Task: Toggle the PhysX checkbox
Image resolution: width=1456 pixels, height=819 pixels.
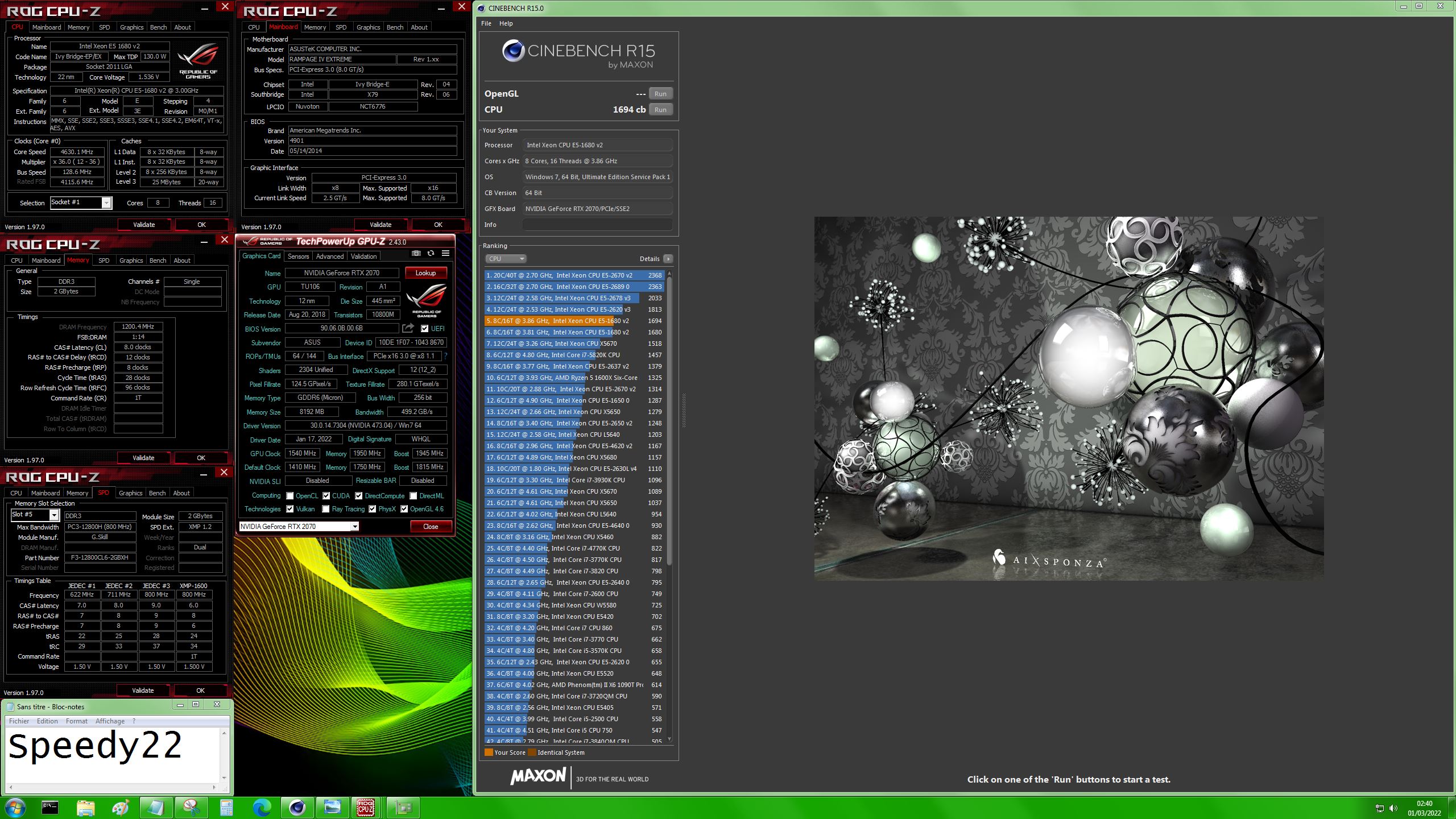Action: [x=373, y=508]
